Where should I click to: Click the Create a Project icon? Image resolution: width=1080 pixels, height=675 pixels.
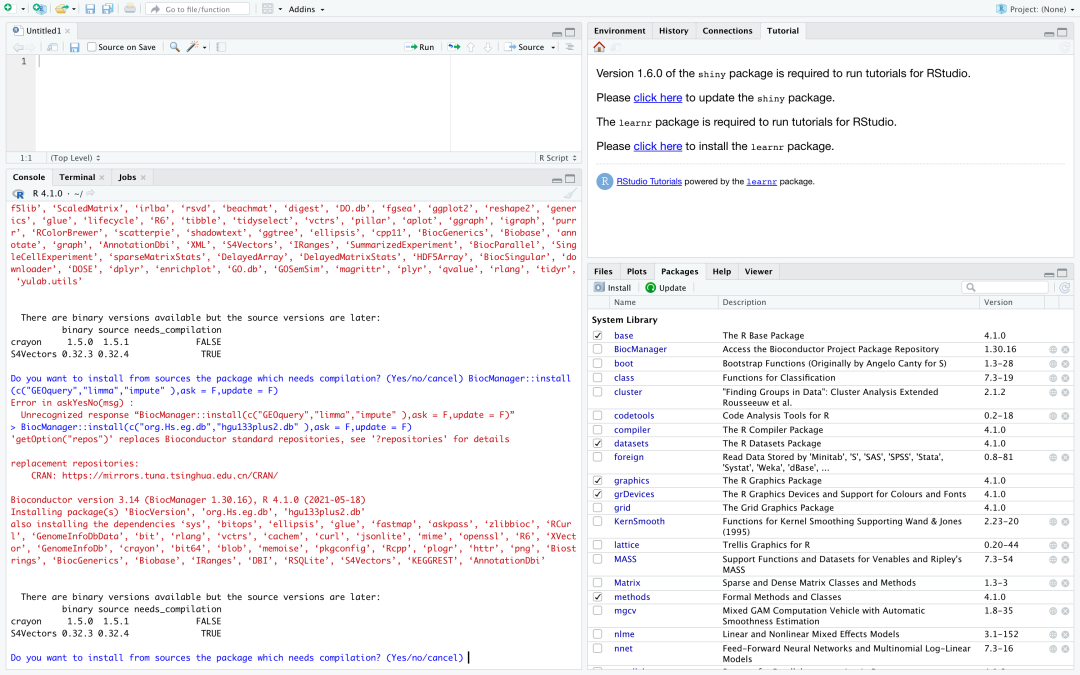click(39, 9)
